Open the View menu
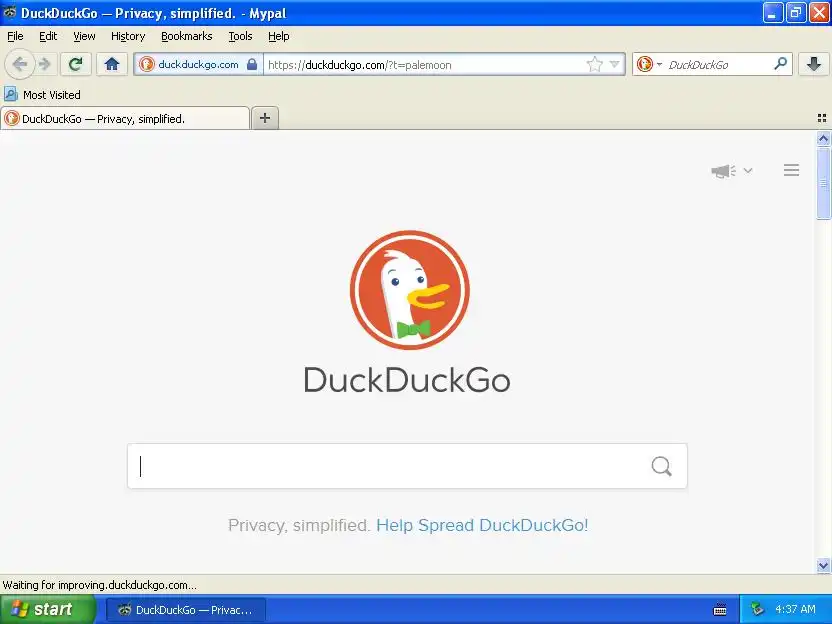This screenshot has height=624, width=832. (x=84, y=36)
